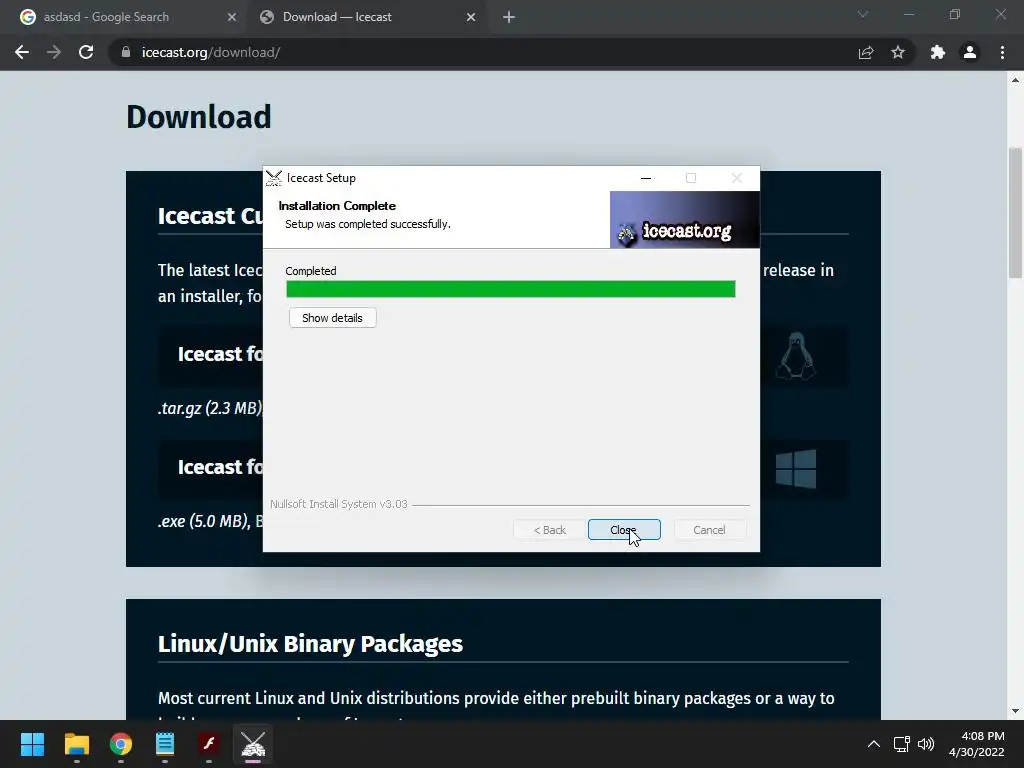Show details of the installation
Image resolution: width=1024 pixels, height=768 pixels.
click(332, 318)
